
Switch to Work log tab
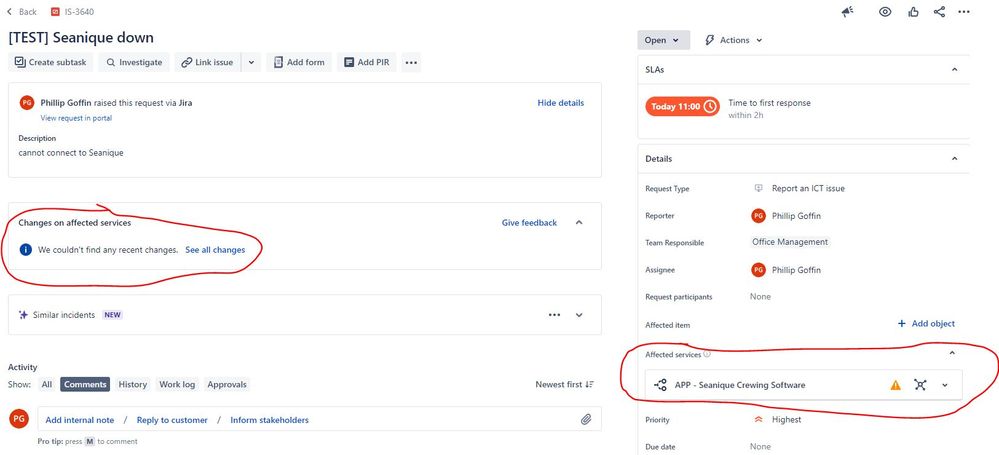177,384
